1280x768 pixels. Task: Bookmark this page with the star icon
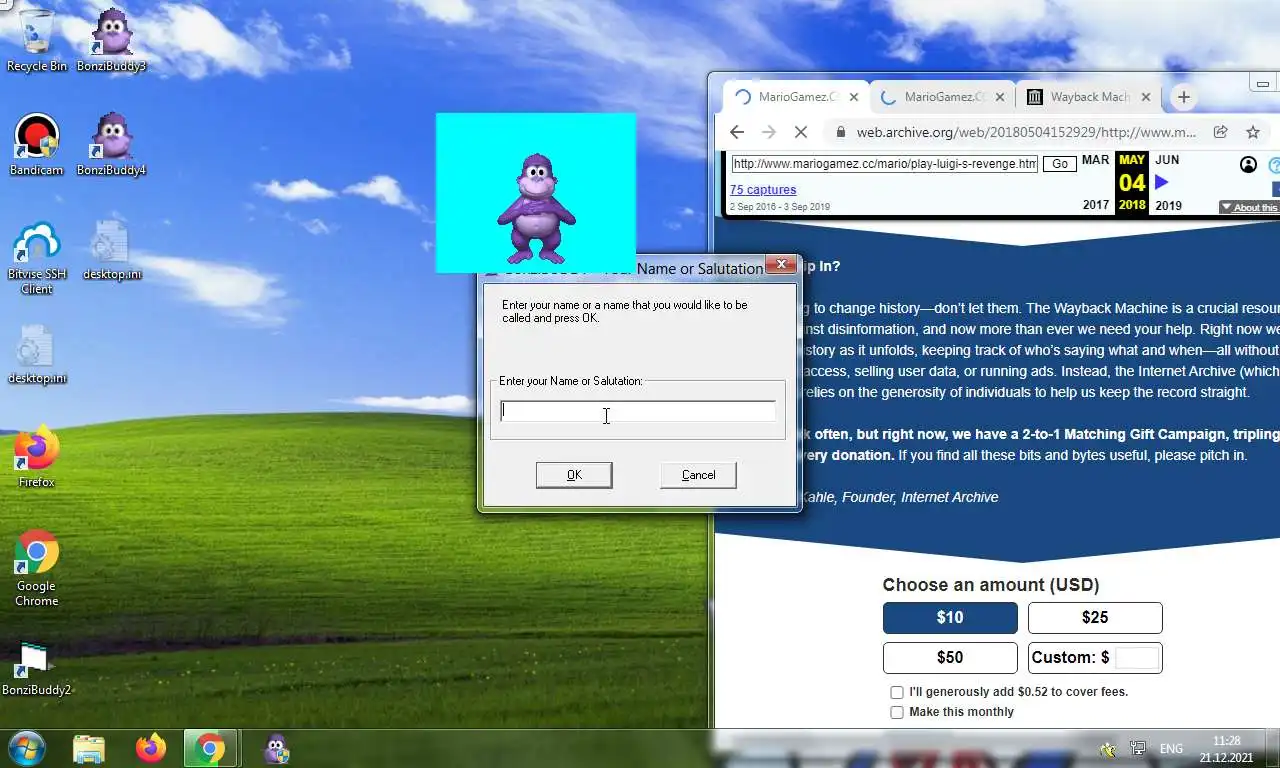[x=1252, y=132]
